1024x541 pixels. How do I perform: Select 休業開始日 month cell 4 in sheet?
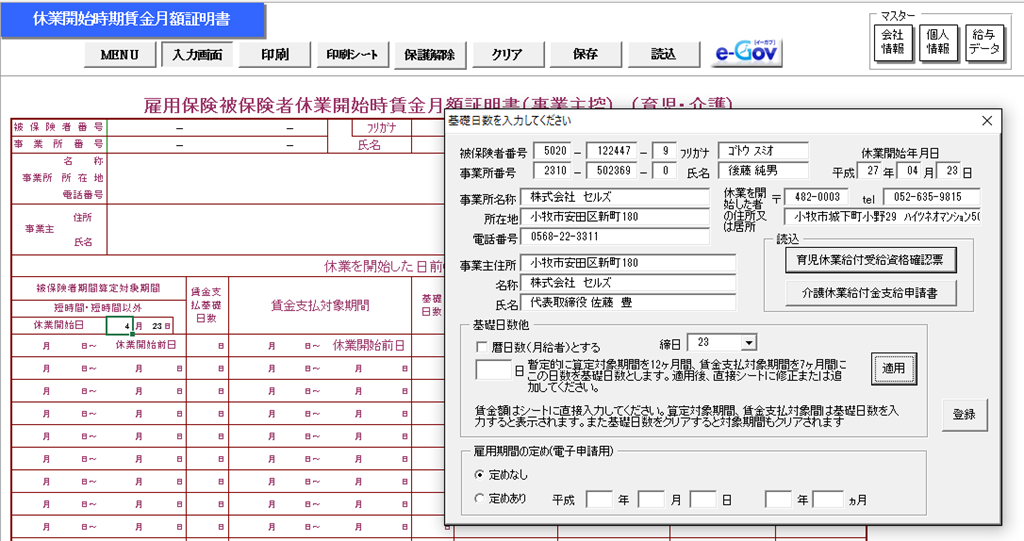[x=120, y=325]
